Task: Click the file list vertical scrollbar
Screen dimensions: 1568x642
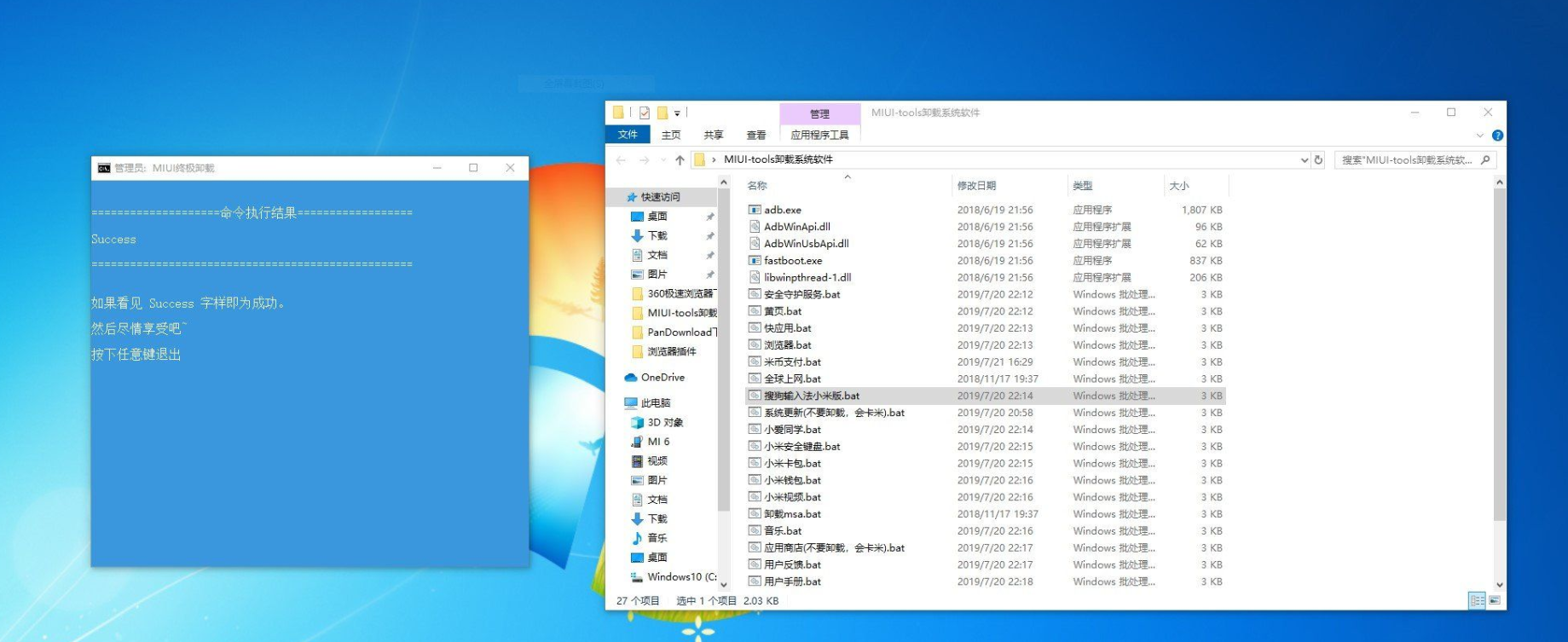Action: [1499, 354]
